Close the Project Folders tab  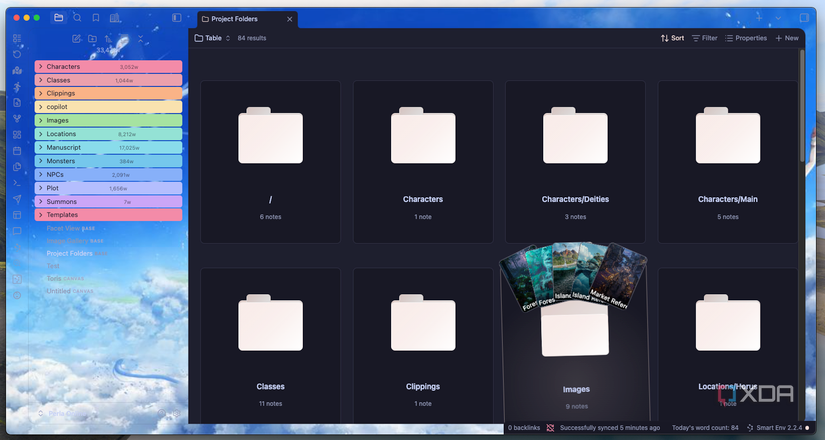[x=289, y=19]
